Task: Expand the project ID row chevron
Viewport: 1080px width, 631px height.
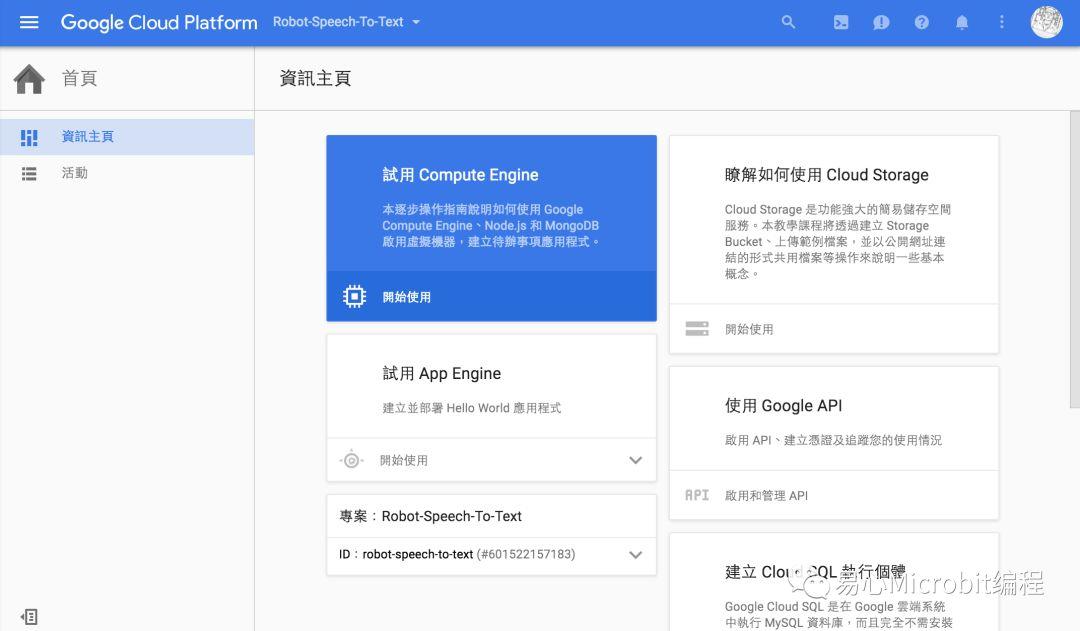Action: click(635, 555)
